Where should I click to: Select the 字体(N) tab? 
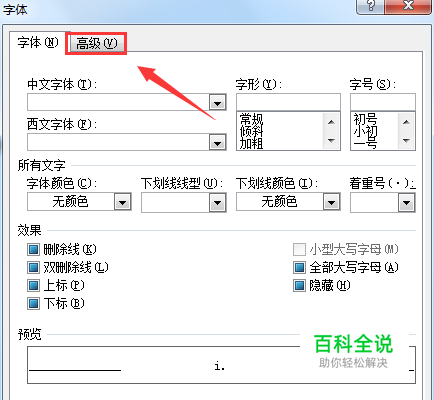(38, 42)
